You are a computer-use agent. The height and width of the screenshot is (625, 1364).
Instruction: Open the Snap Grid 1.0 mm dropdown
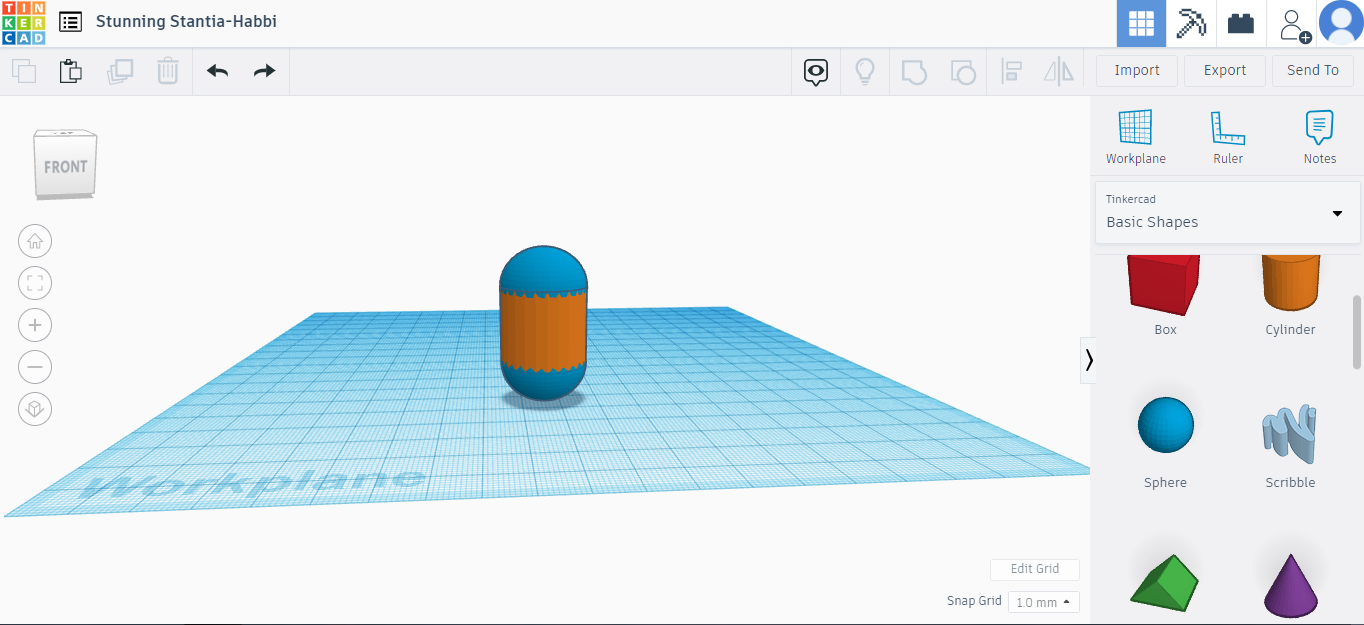1044,602
